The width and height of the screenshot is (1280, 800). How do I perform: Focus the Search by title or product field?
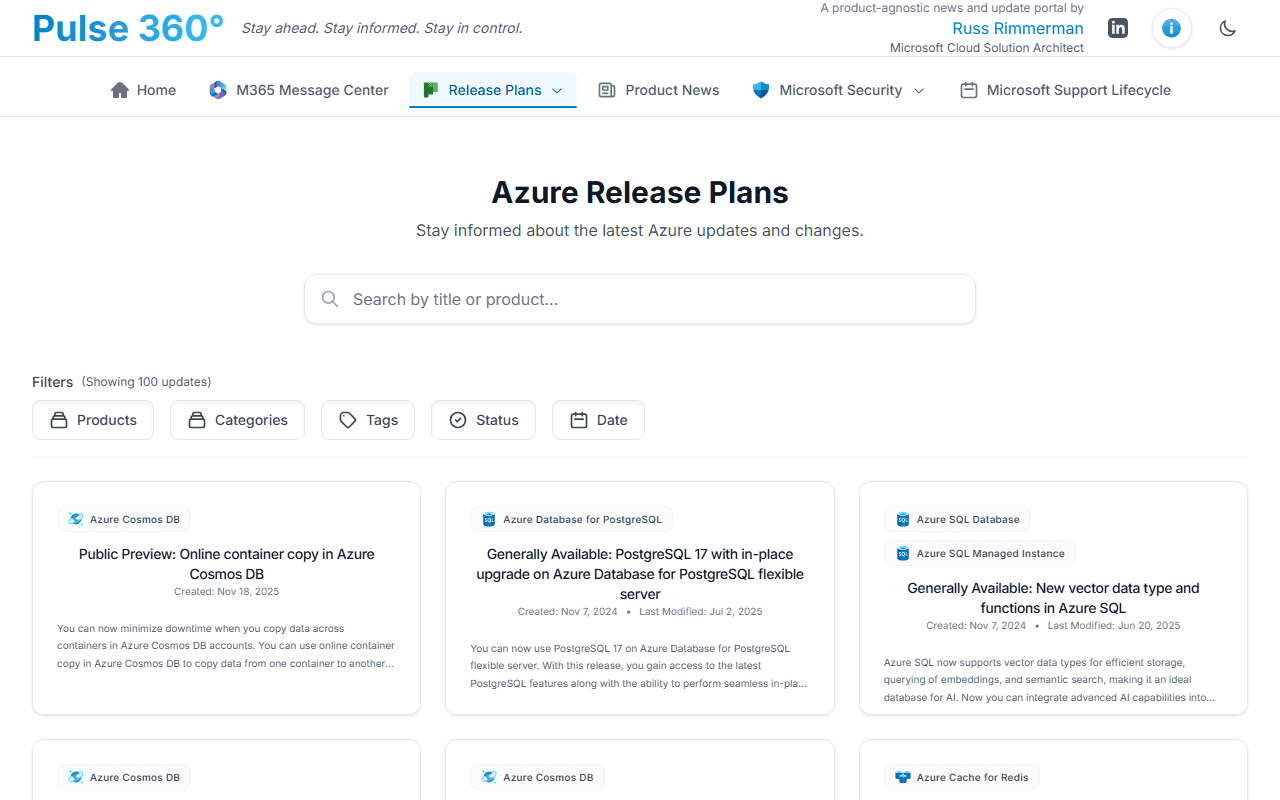pos(640,299)
